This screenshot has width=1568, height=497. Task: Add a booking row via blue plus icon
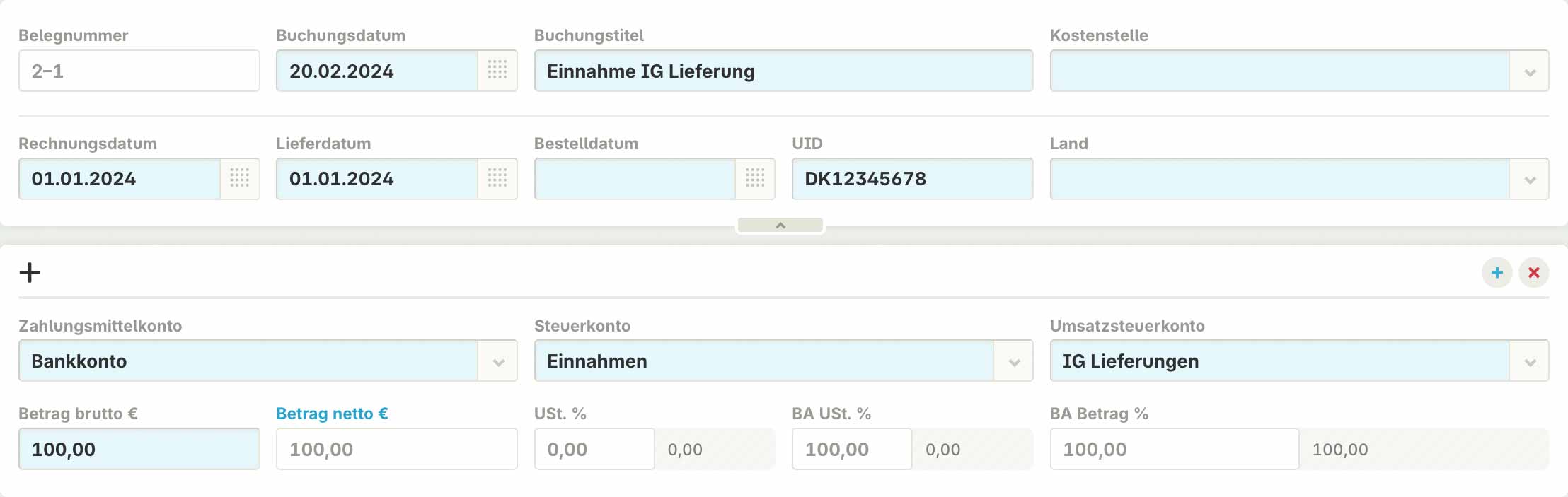coord(1496,272)
